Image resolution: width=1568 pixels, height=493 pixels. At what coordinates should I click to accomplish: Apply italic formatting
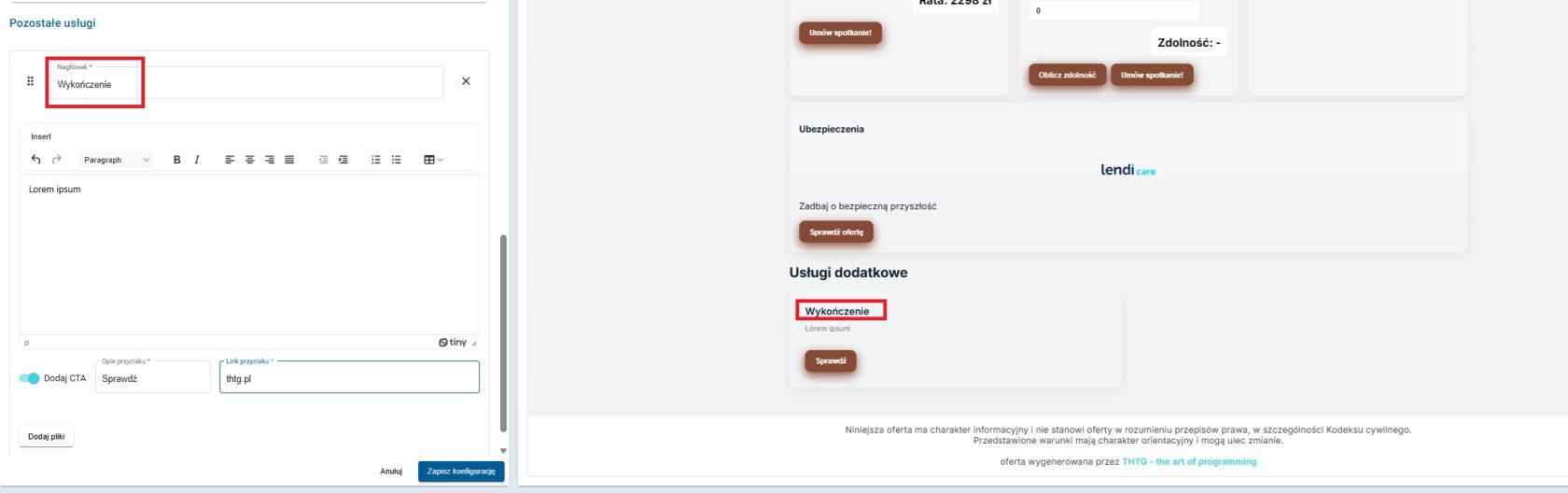click(197, 160)
